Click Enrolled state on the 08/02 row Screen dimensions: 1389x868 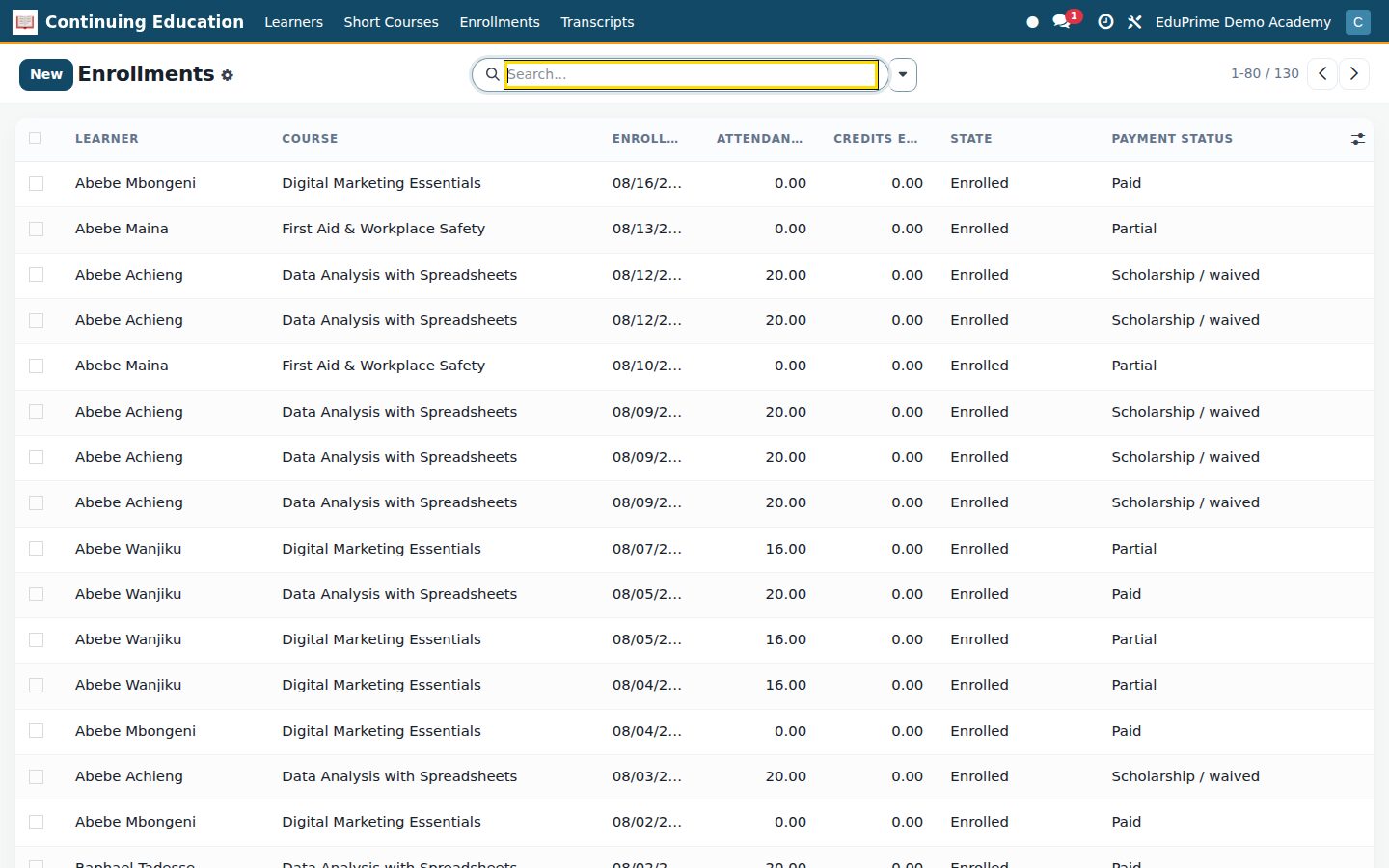(x=979, y=822)
